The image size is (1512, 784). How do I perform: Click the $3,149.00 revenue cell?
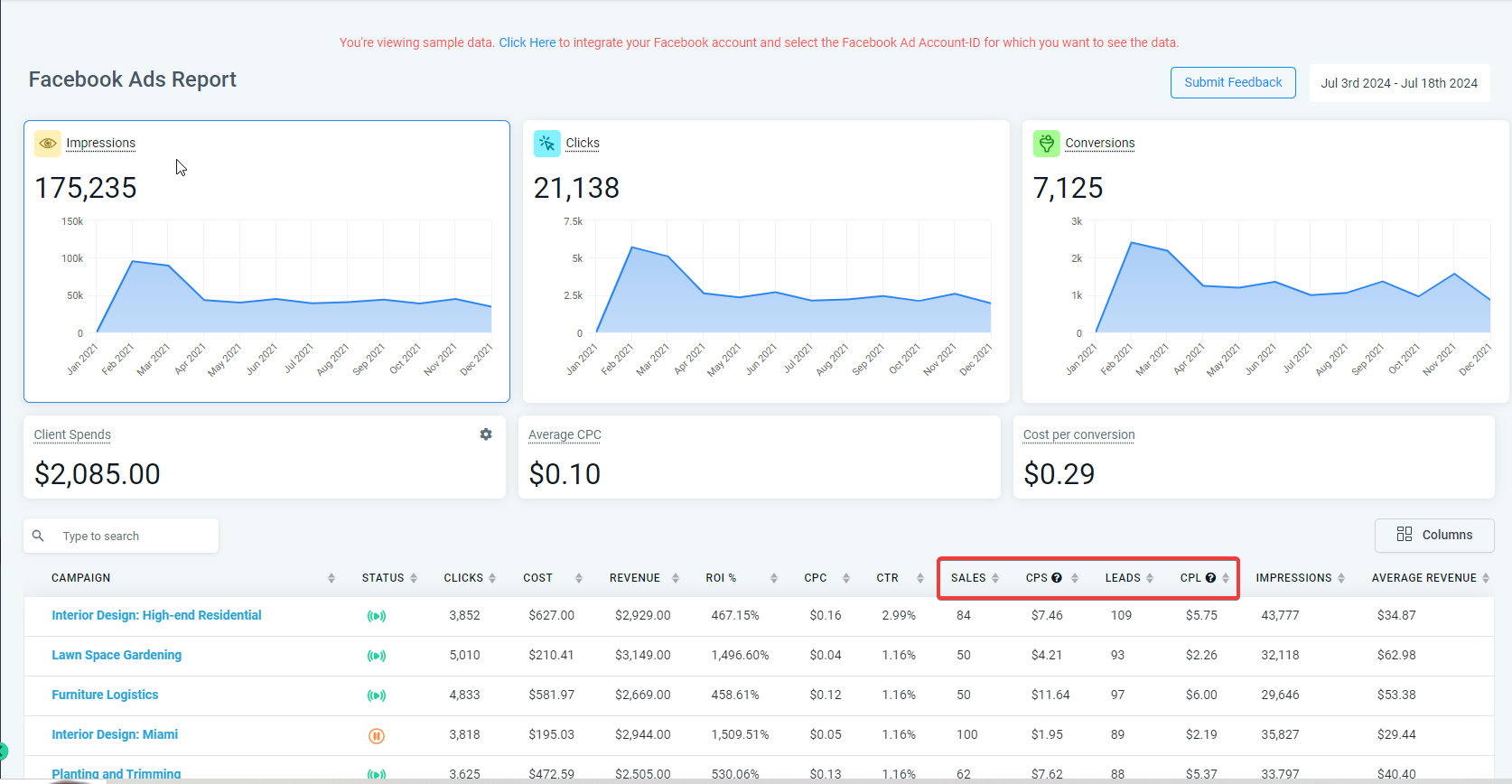pos(642,655)
